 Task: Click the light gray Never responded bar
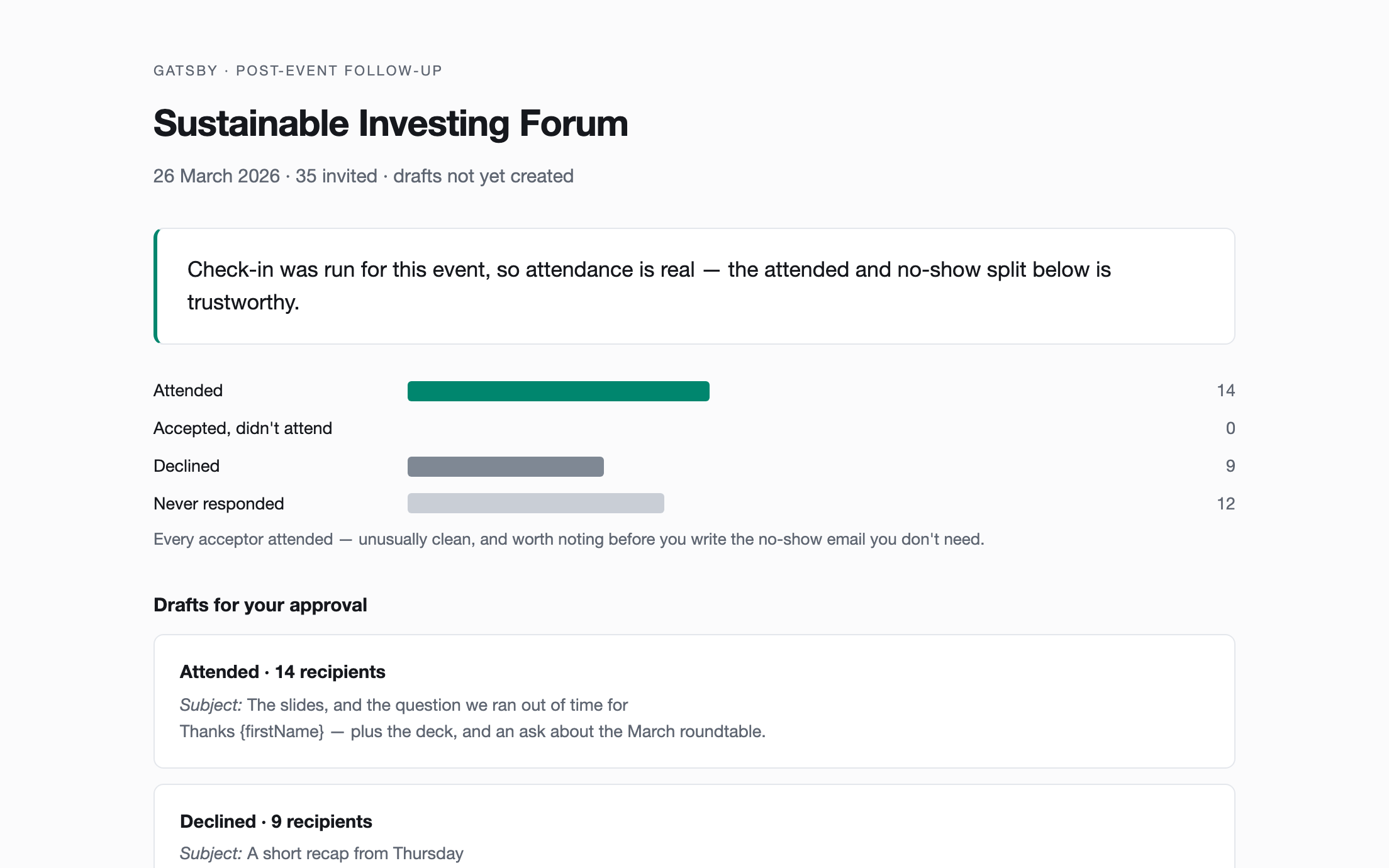pos(535,503)
